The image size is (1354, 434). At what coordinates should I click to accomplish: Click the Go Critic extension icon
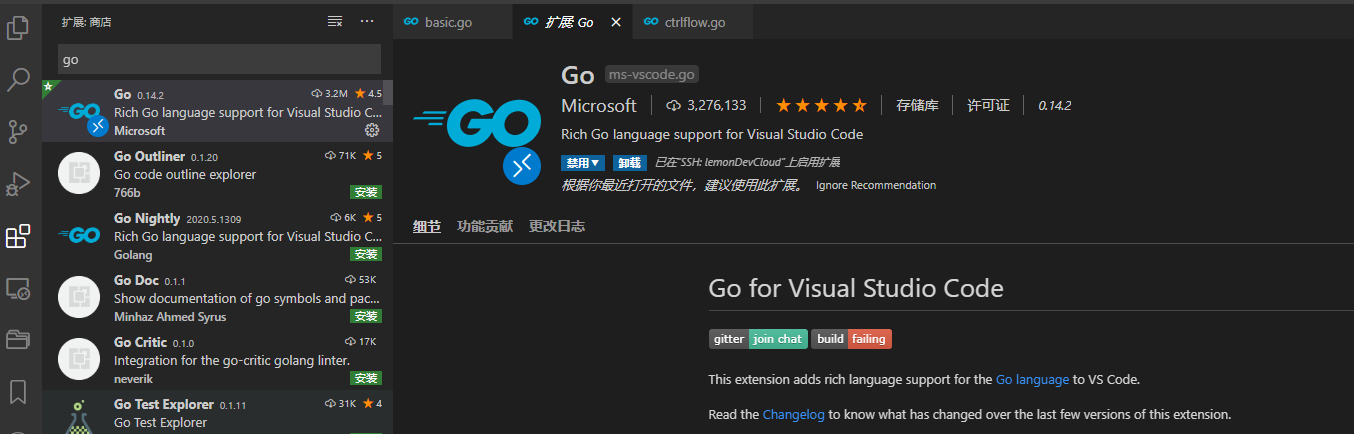(78, 359)
